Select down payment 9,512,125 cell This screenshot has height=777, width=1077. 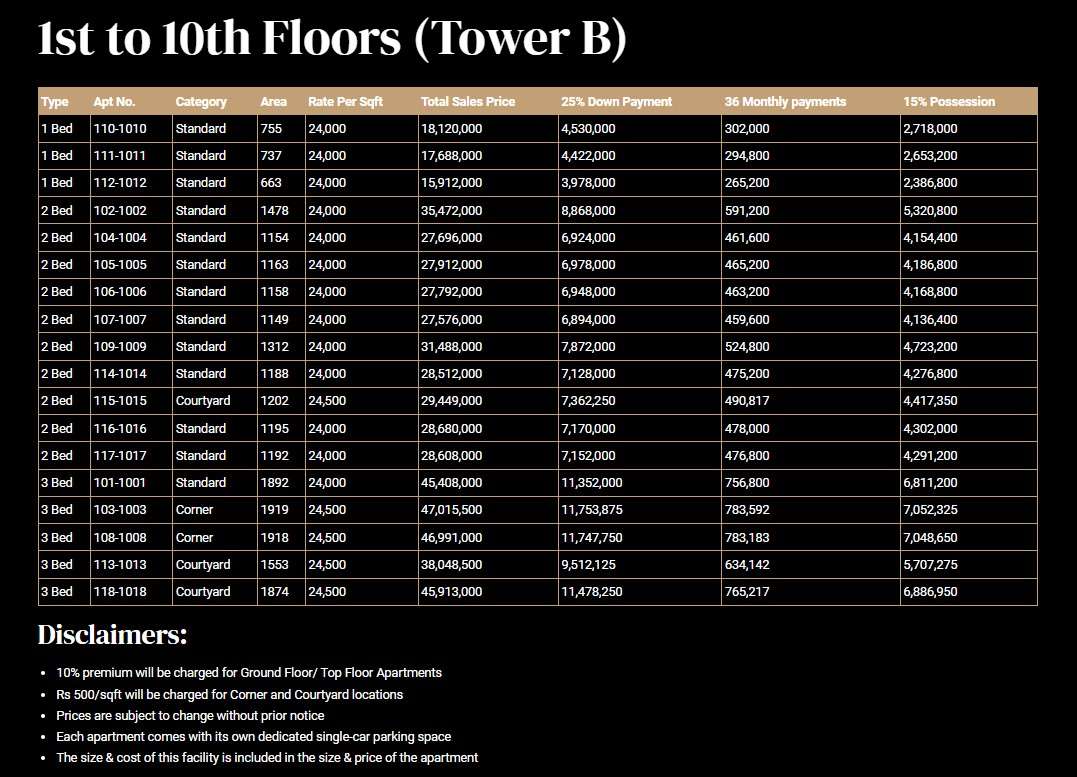pyautogui.click(x=639, y=565)
